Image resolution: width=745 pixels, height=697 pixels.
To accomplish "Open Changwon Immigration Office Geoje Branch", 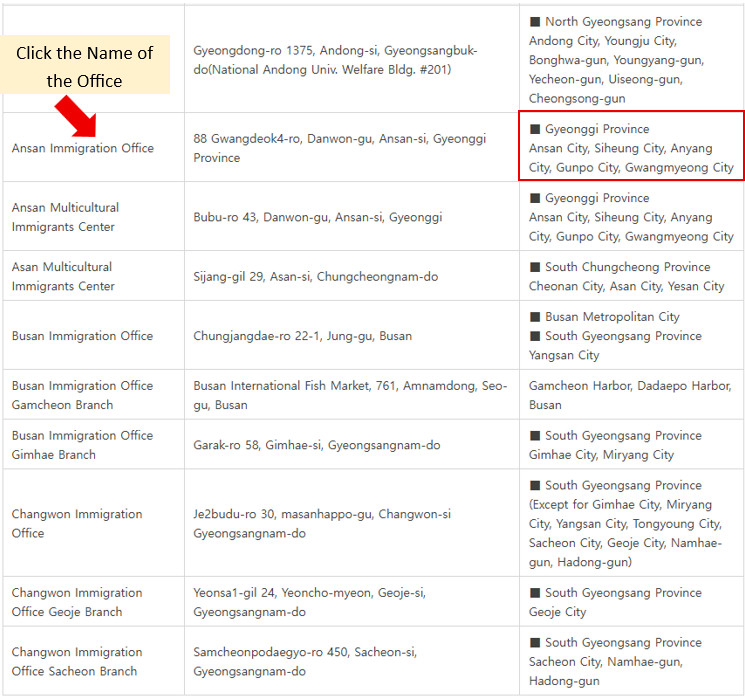I will pos(77,602).
